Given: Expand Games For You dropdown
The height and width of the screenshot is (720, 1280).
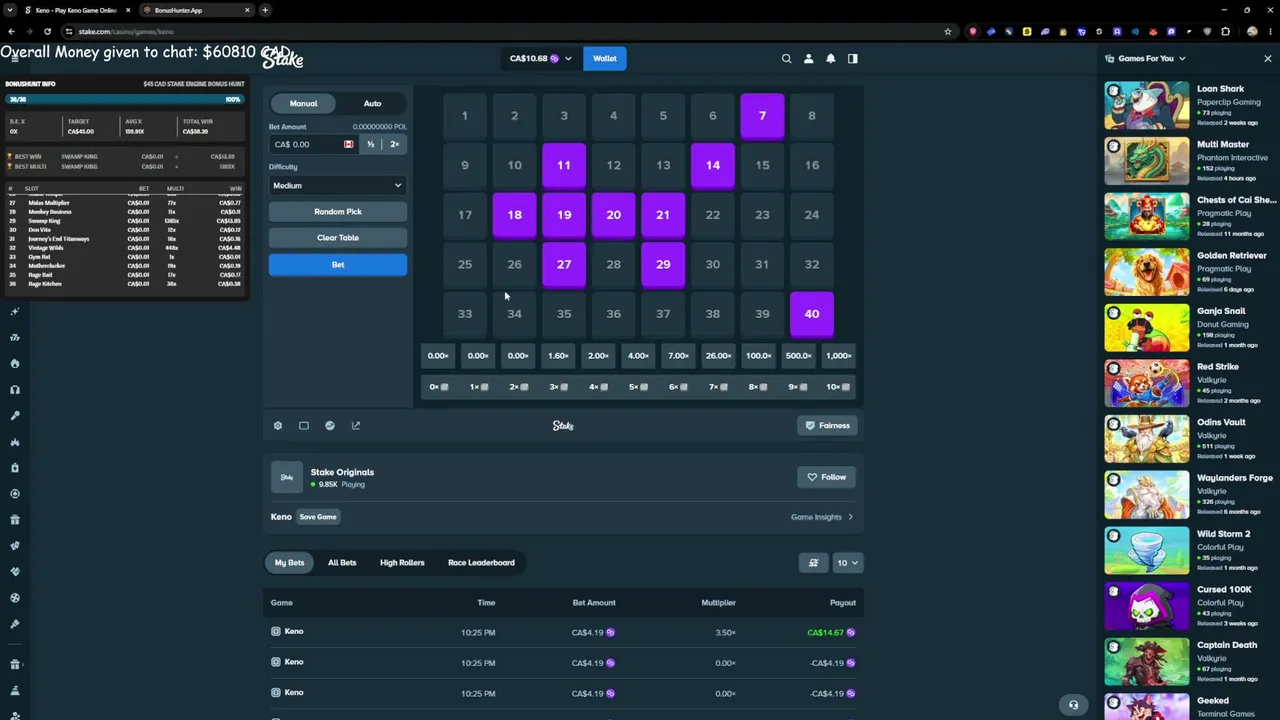Looking at the screenshot, I should [1146, 59].
